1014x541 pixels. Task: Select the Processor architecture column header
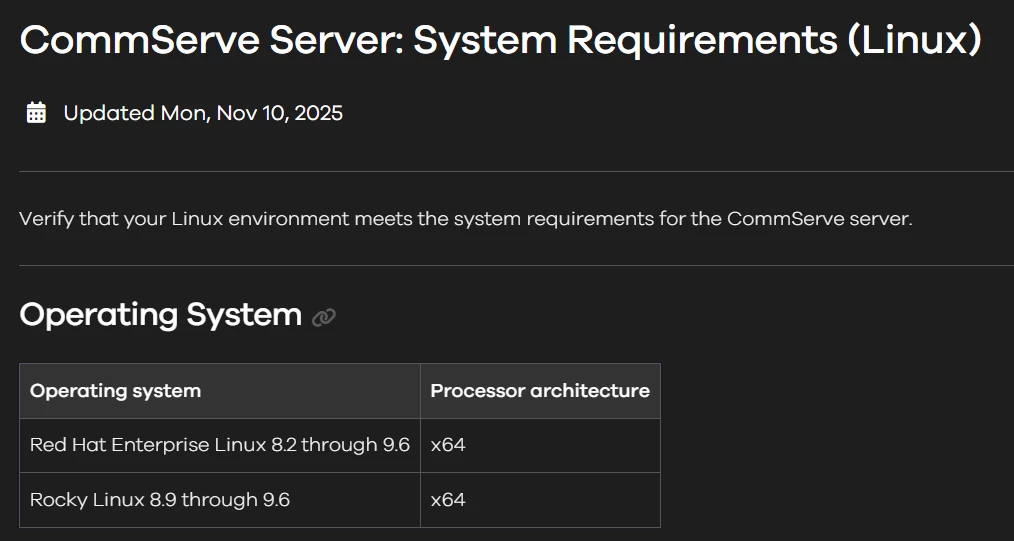[x=540, y=391]
